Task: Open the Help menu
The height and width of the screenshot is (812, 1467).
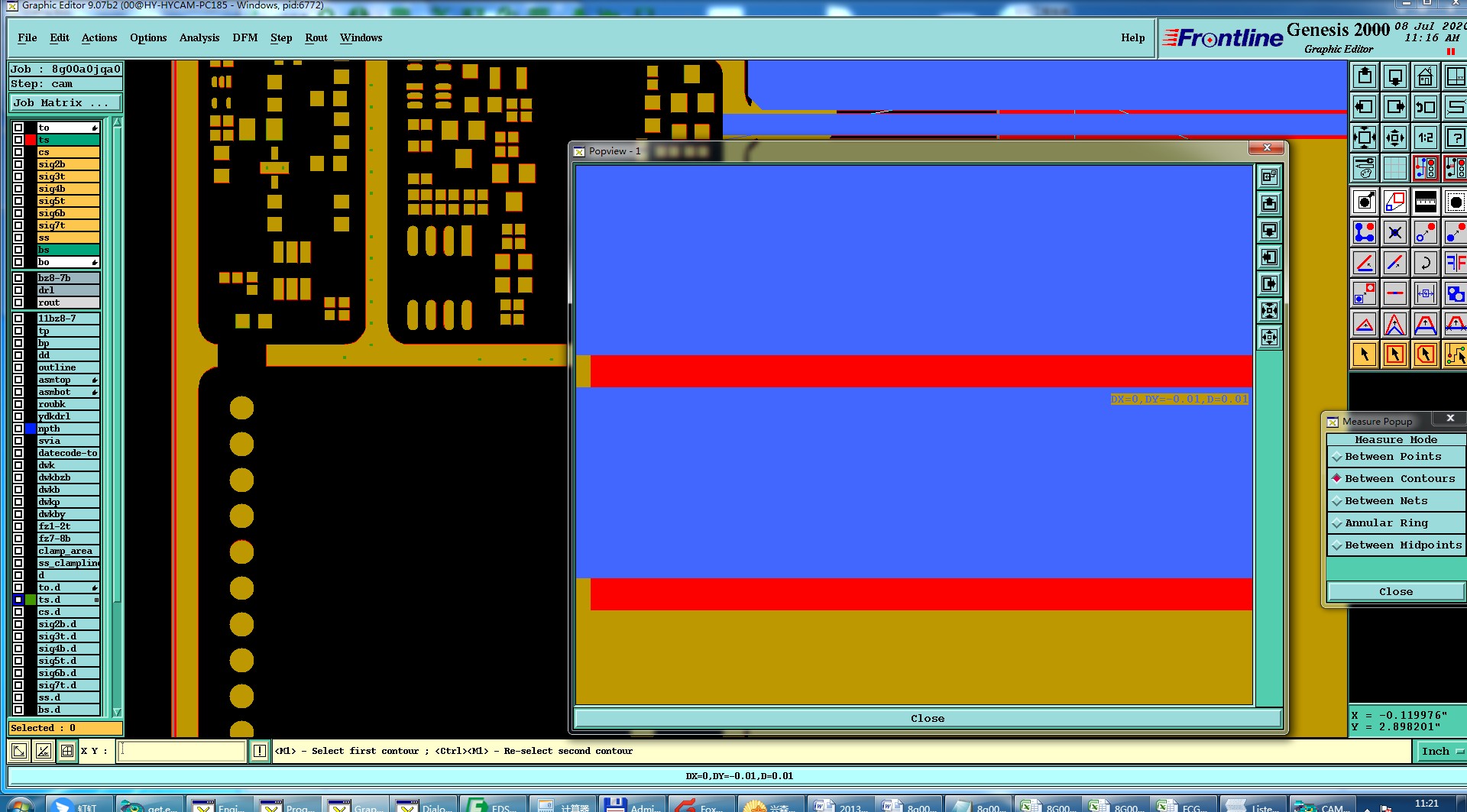Action: tap(1133, 37)
